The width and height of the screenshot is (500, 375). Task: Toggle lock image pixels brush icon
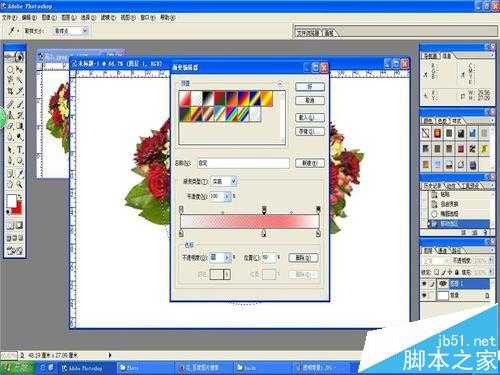tap(444, 272)
